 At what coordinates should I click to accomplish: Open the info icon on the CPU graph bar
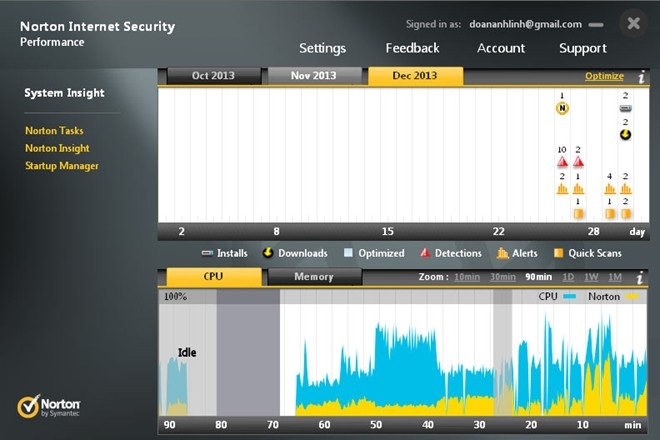(x=640, y=278)
